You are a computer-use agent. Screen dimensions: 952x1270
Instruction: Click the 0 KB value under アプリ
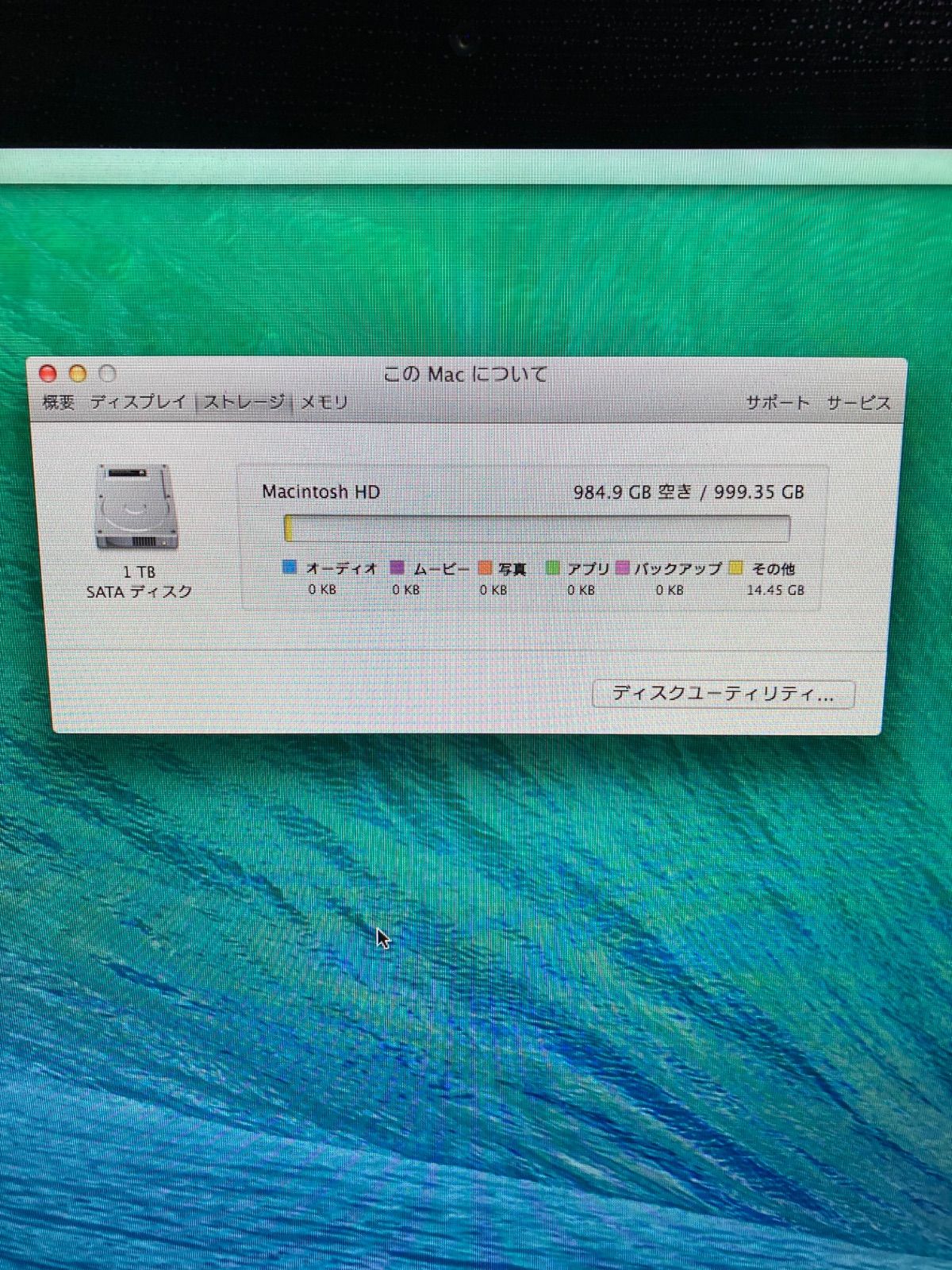tap(581, 591)
